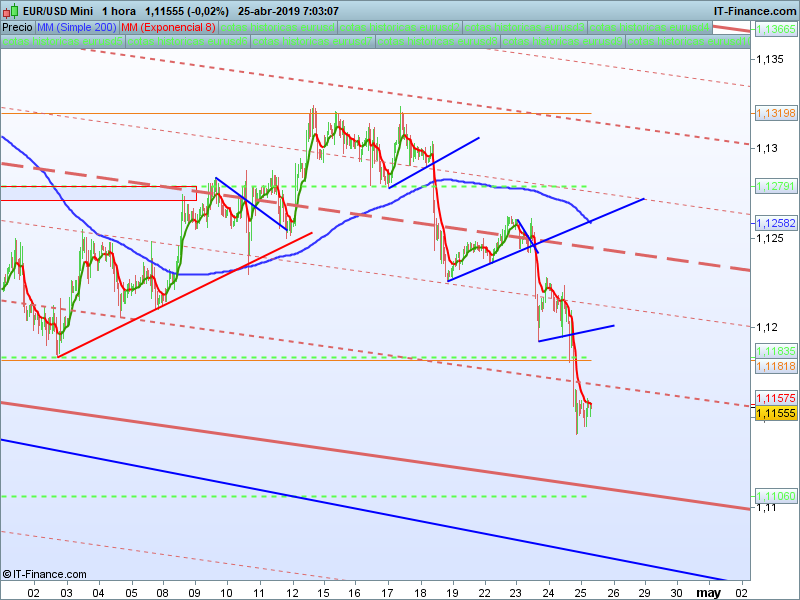This screenshot has width=800, height=600.
Task: Select the 'cotas historicas eurusd4' label
Action: 649,28
